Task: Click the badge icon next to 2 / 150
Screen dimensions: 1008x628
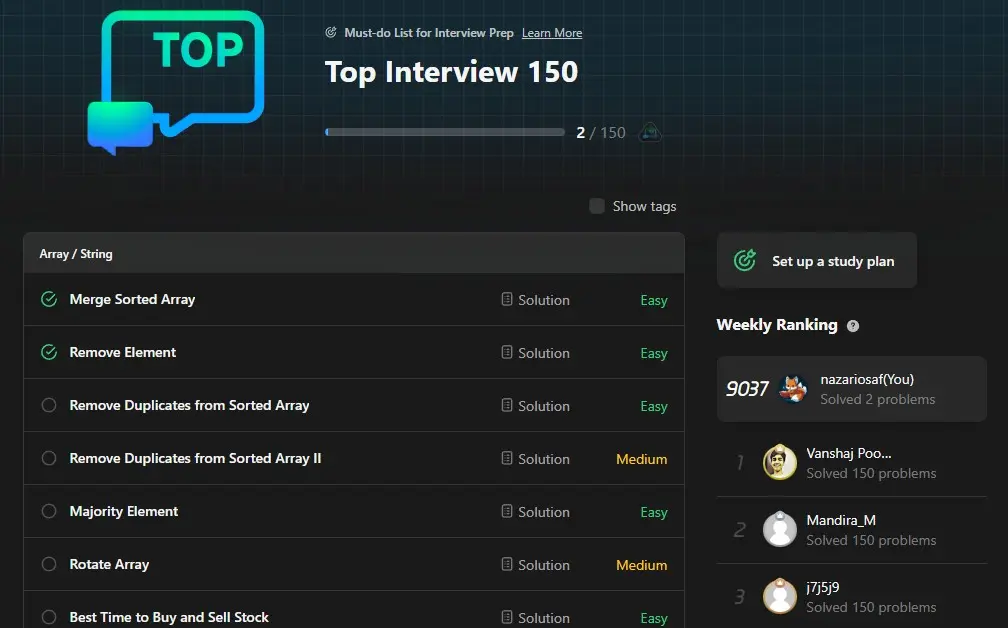Action: pyautogui.click(x=650, y=132)
